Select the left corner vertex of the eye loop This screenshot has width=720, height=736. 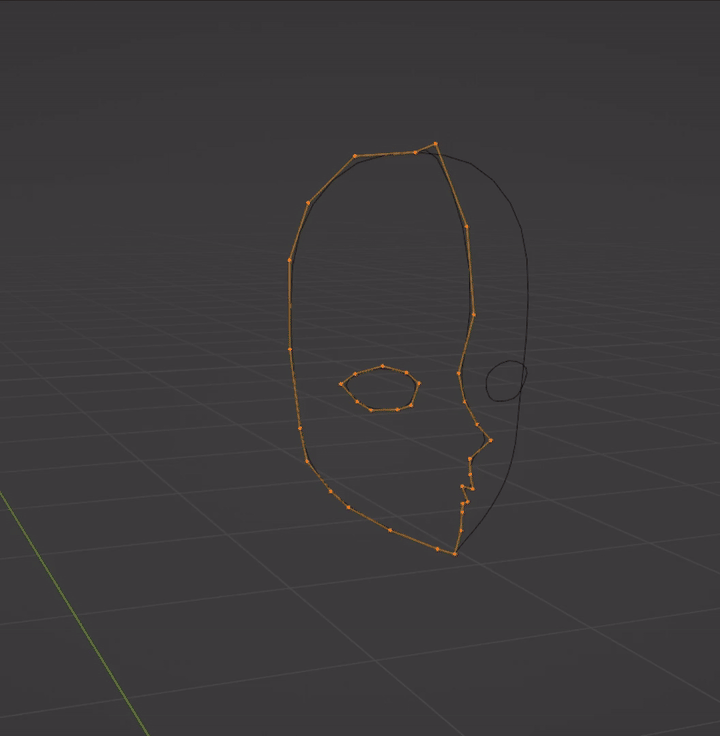pos(341,384)
